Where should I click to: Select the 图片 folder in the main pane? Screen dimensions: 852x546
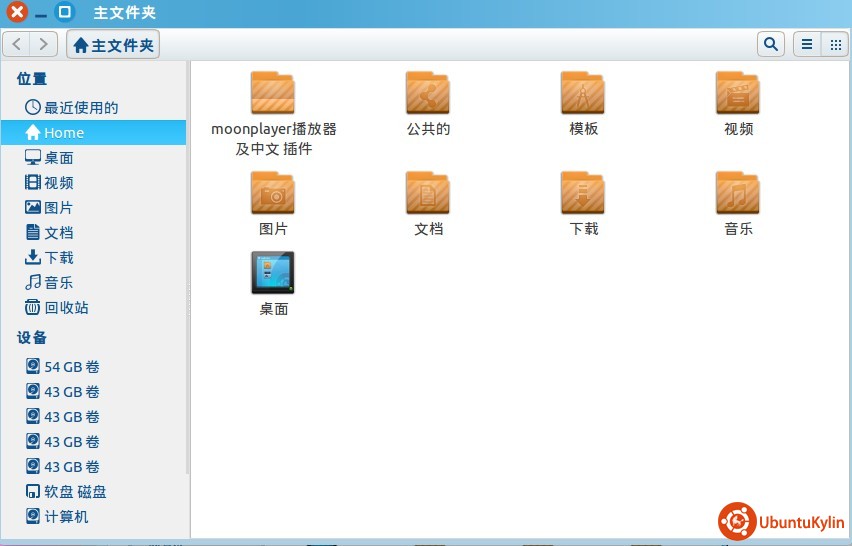(273, 194)
